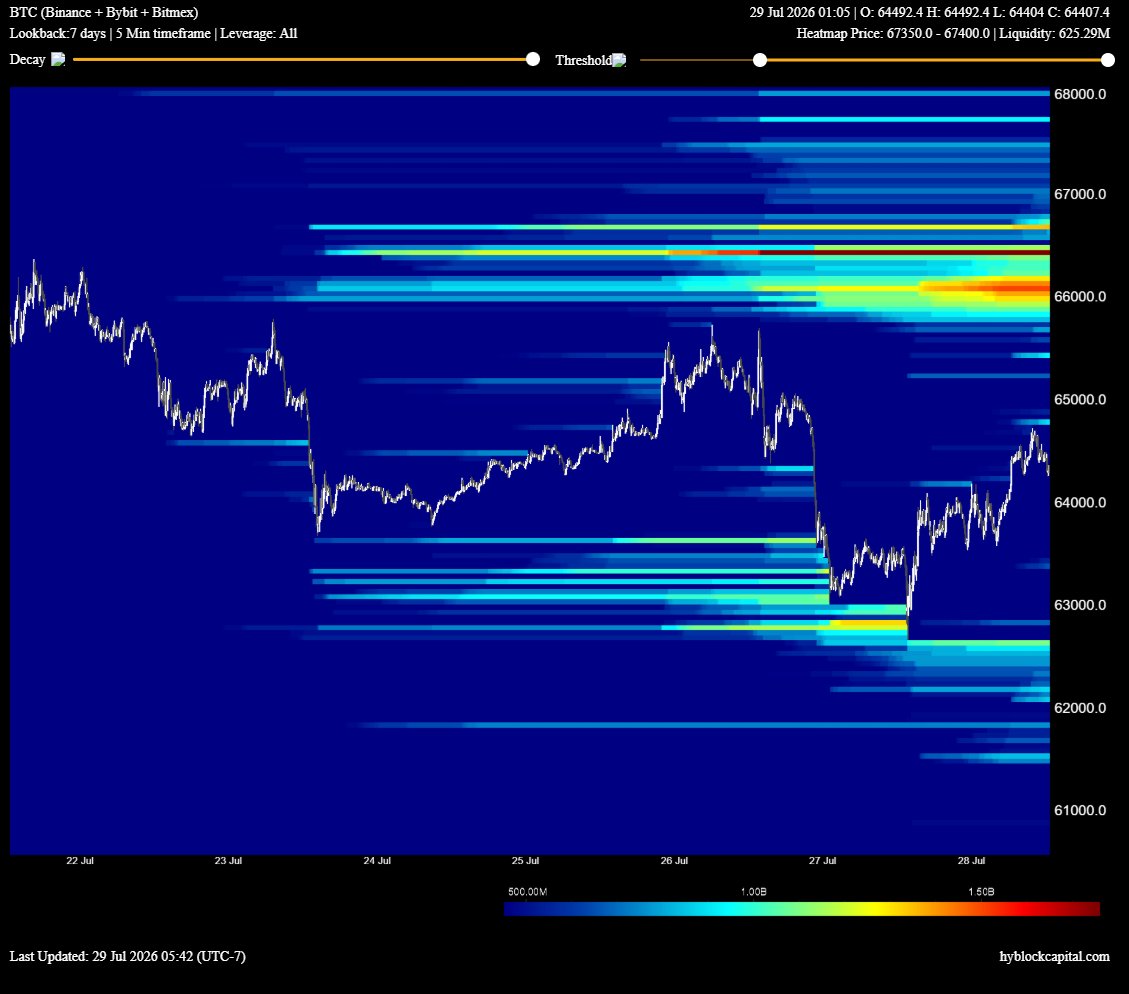Click the 24 Jul date label

tap(377, 860)
